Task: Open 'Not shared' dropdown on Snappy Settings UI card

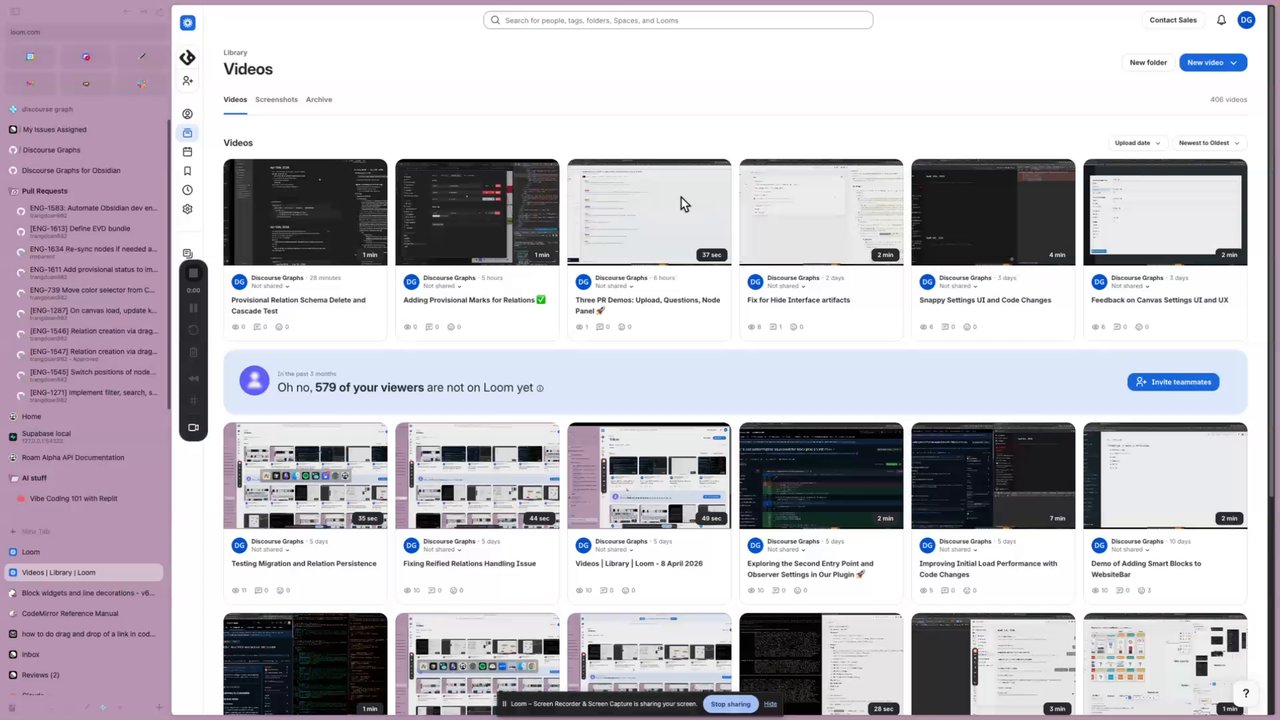Action: click(x=958, y=286)
